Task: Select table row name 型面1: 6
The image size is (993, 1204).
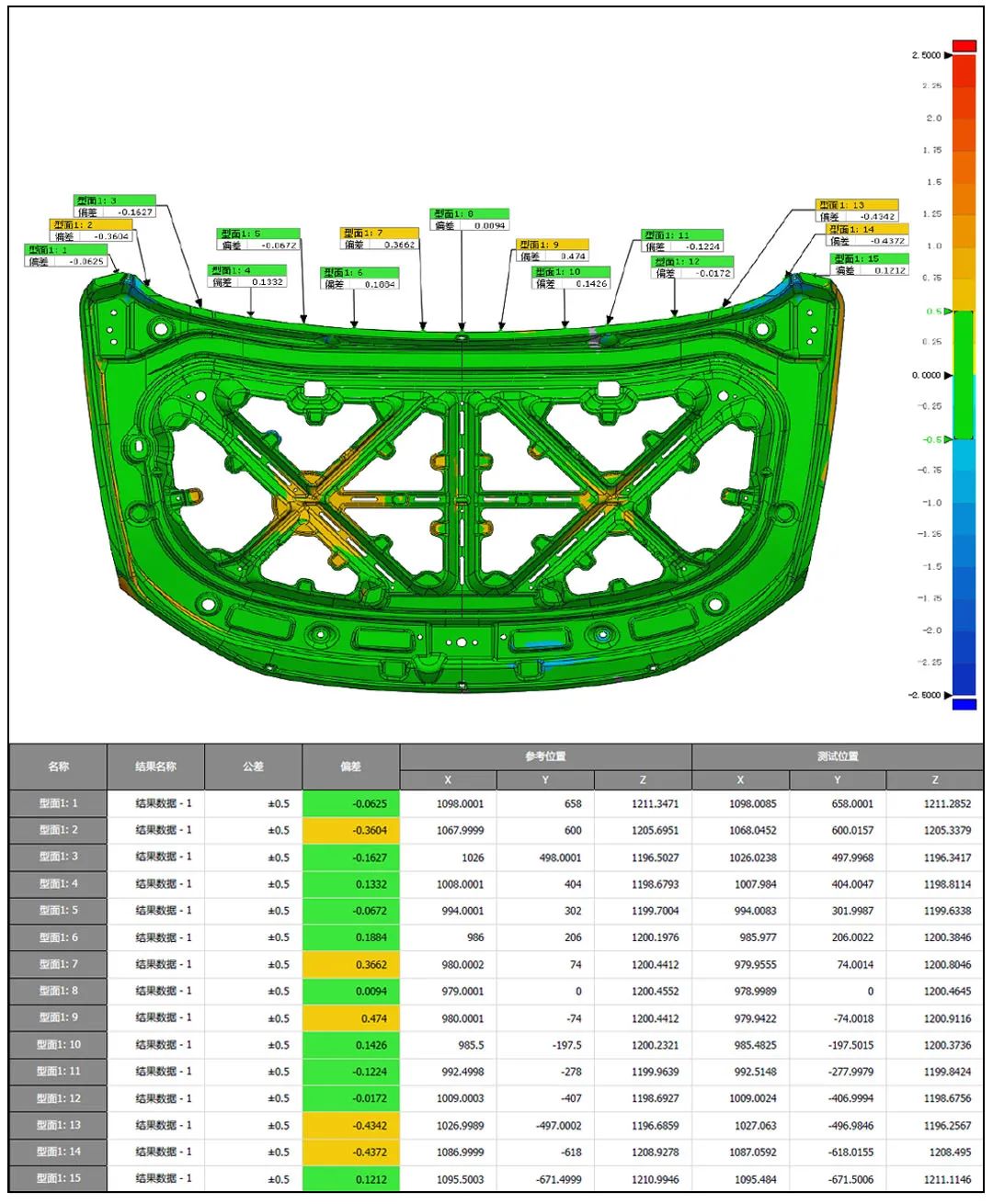Action: click(x=59, y=937)
